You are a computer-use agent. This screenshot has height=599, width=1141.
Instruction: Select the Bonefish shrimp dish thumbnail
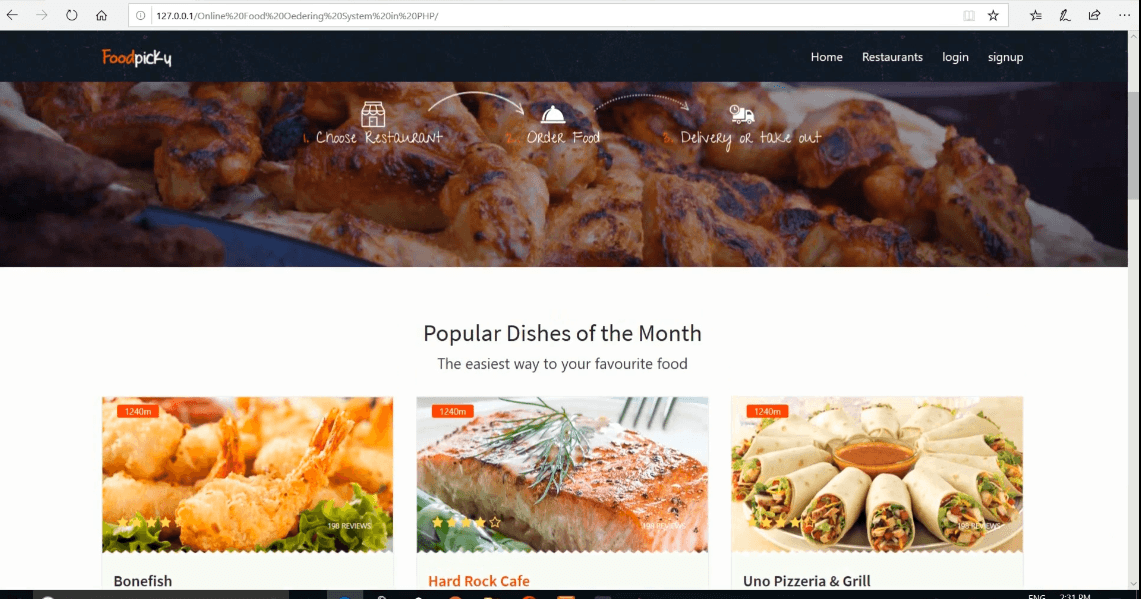click(247, 475)
